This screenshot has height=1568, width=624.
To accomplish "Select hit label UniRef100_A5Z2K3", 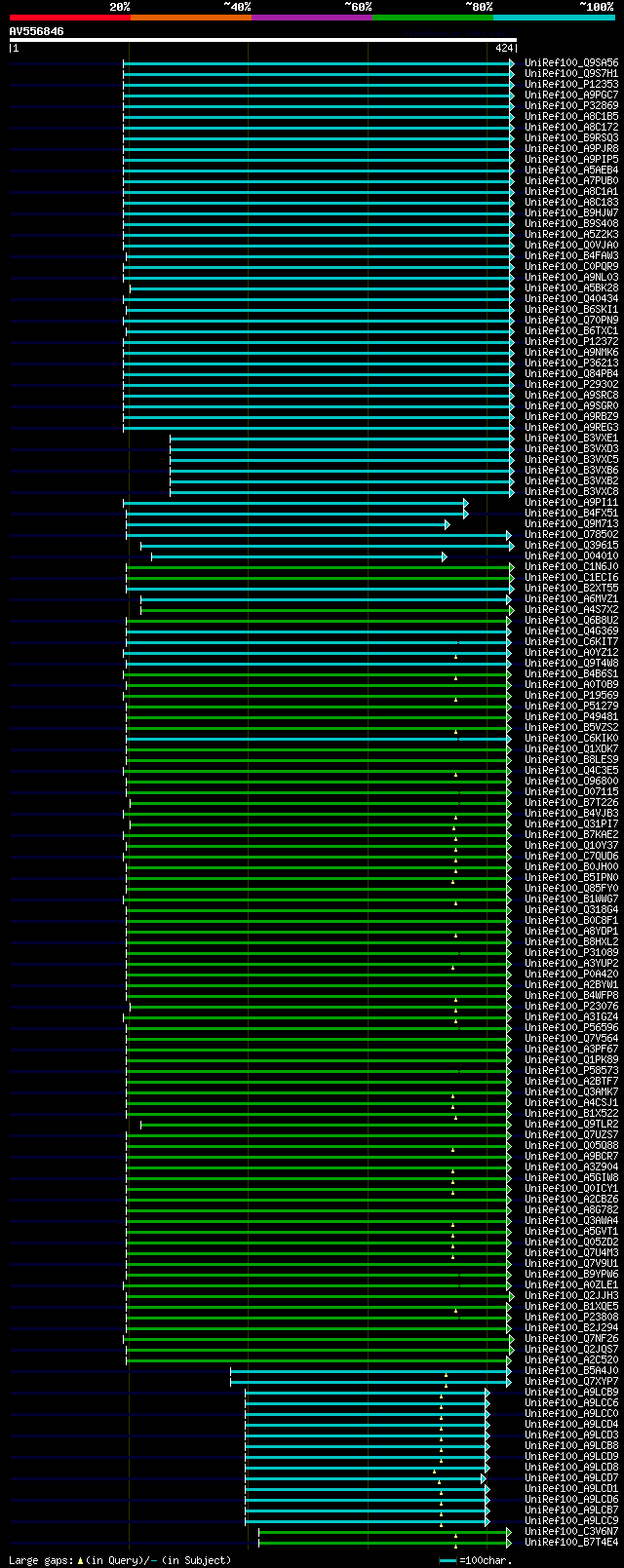I will (571, 235).
